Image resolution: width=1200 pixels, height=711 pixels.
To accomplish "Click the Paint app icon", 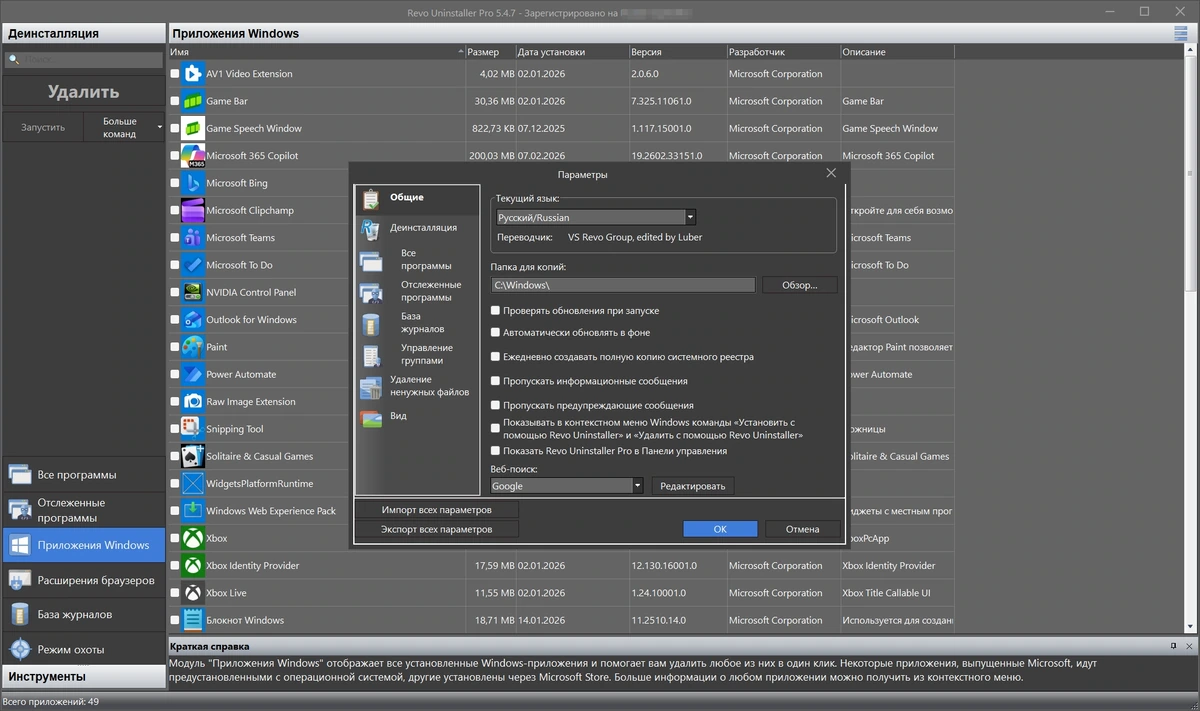I will pos(192,347).
